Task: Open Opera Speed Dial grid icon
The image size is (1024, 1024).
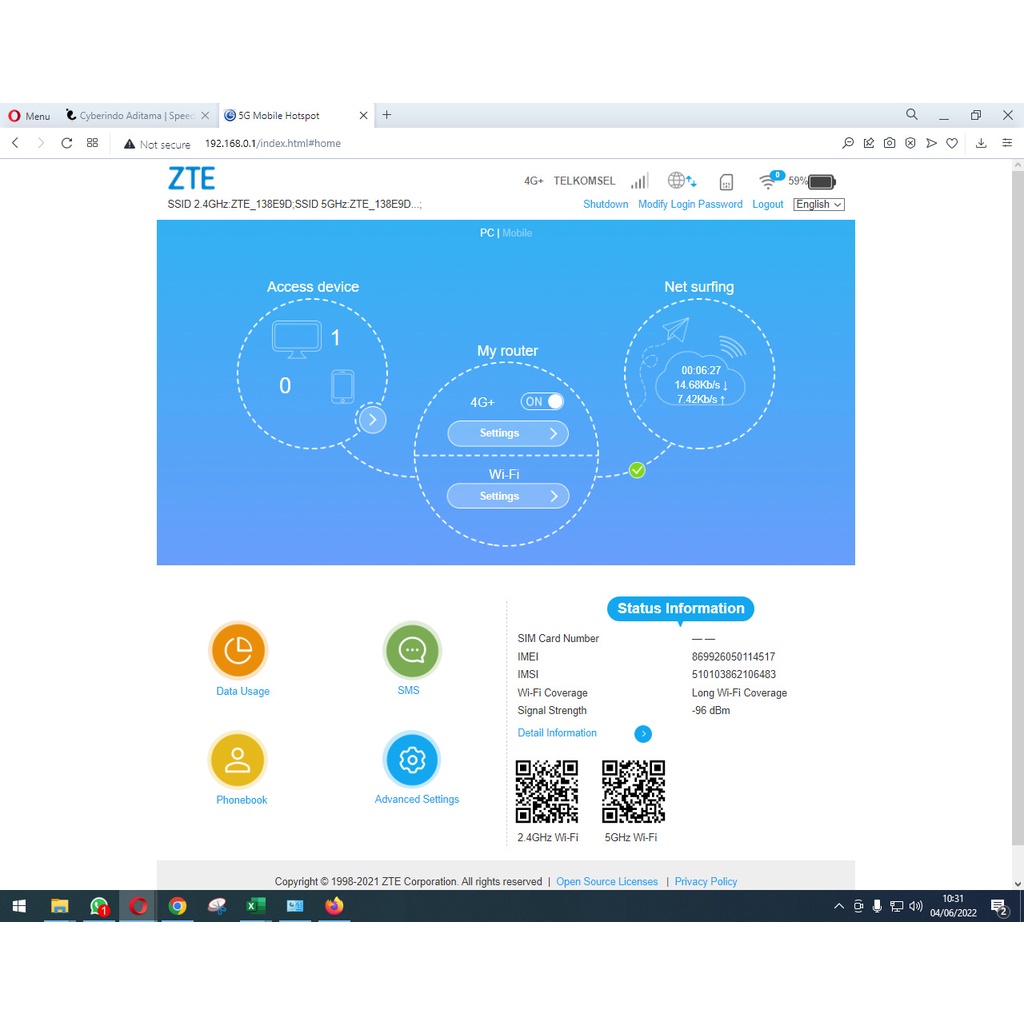Action: (93, 143)
